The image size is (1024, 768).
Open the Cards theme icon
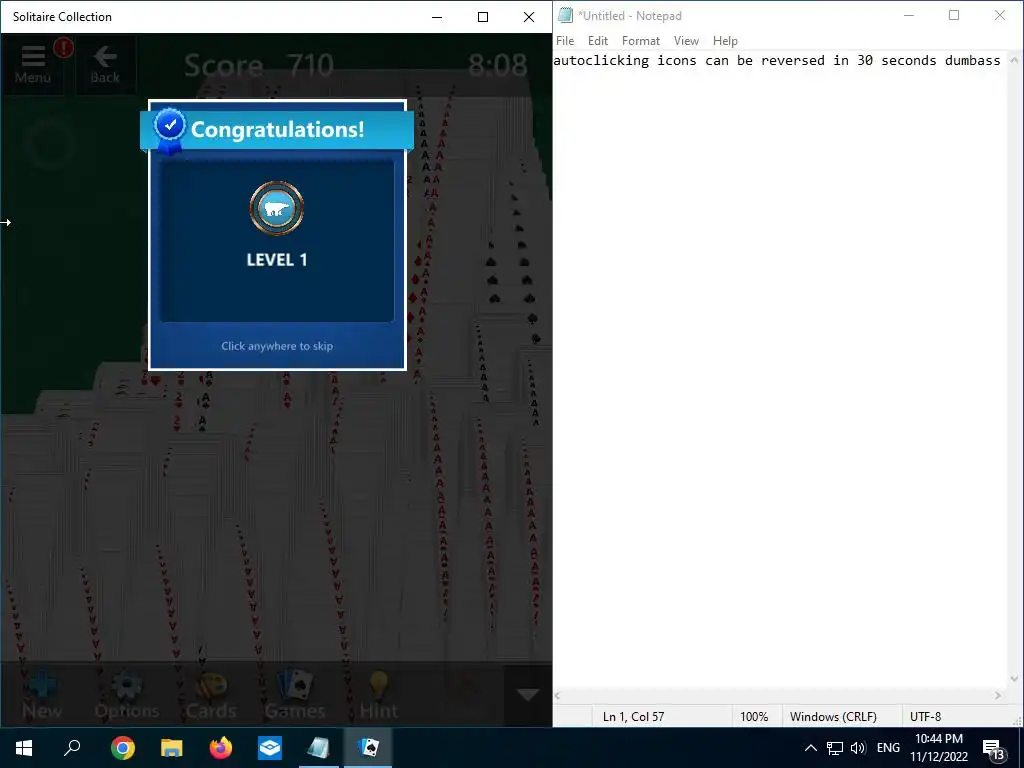211,696
